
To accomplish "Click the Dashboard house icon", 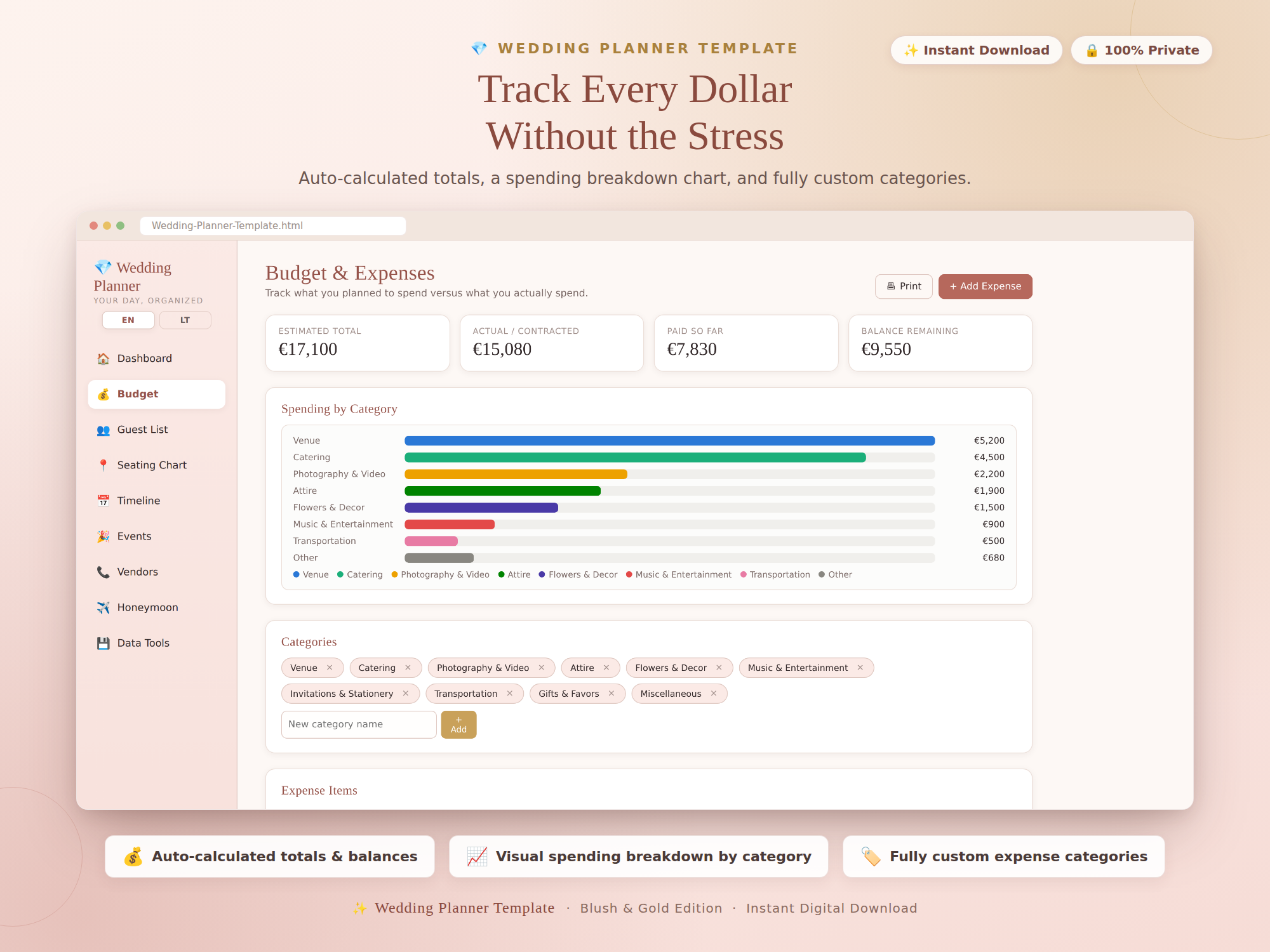I will click(103, 359).
